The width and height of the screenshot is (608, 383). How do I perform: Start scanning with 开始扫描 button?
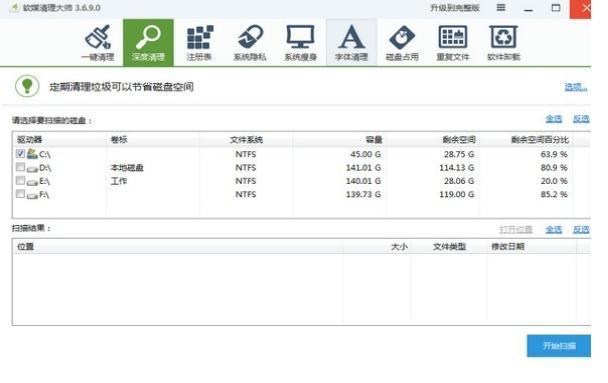point(559,345)
